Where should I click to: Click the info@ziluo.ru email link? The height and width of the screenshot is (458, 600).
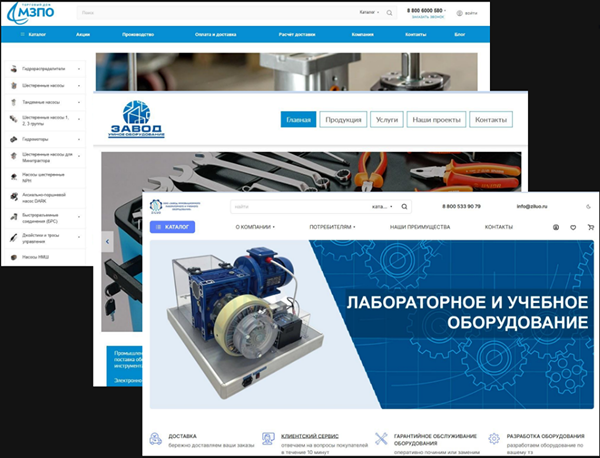532,206
